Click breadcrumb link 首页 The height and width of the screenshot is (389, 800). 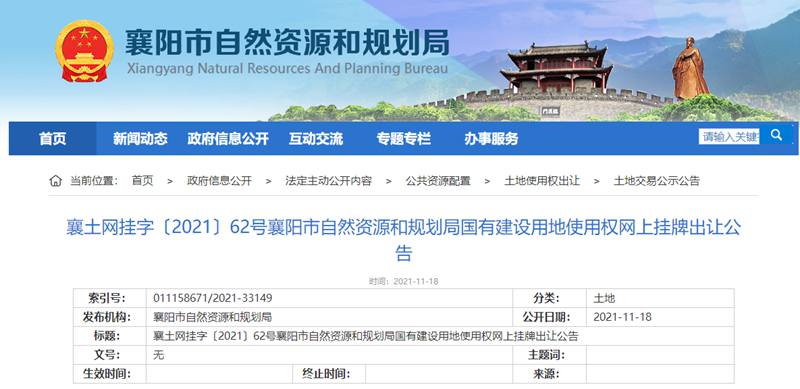142,180
